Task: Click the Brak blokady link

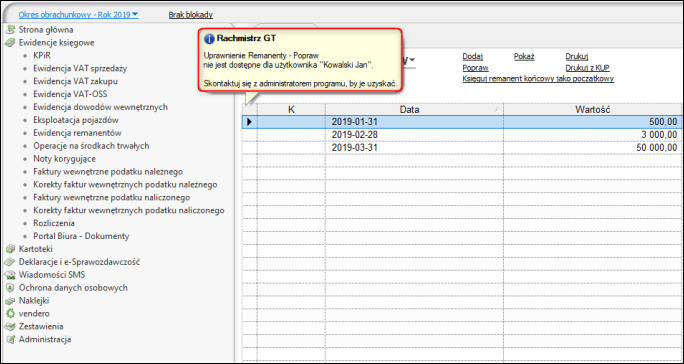Action: pyautogui.click(x=191, y=15)
